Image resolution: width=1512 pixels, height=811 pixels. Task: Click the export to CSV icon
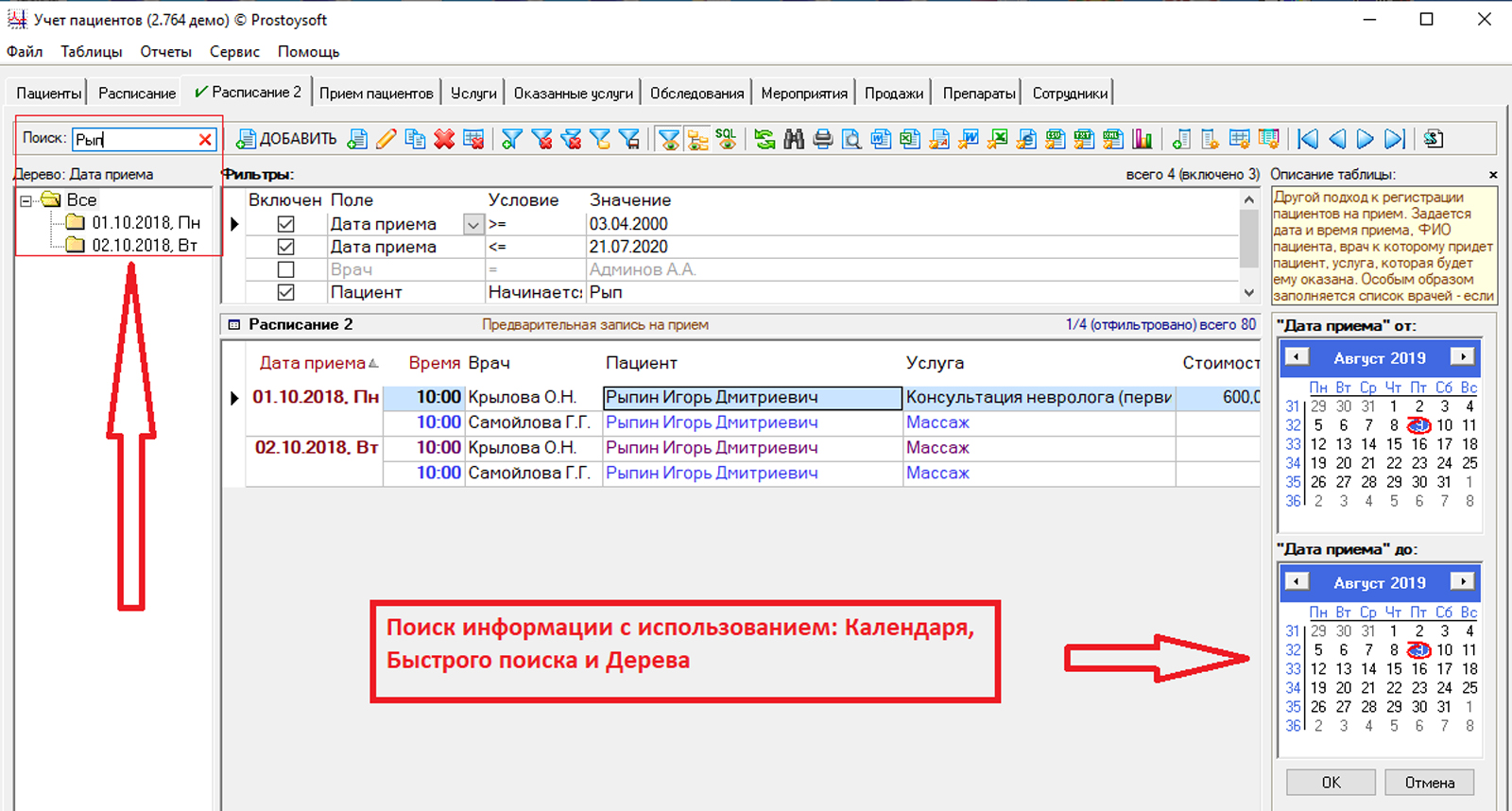pyautogui.click(x=1056, y=139)
